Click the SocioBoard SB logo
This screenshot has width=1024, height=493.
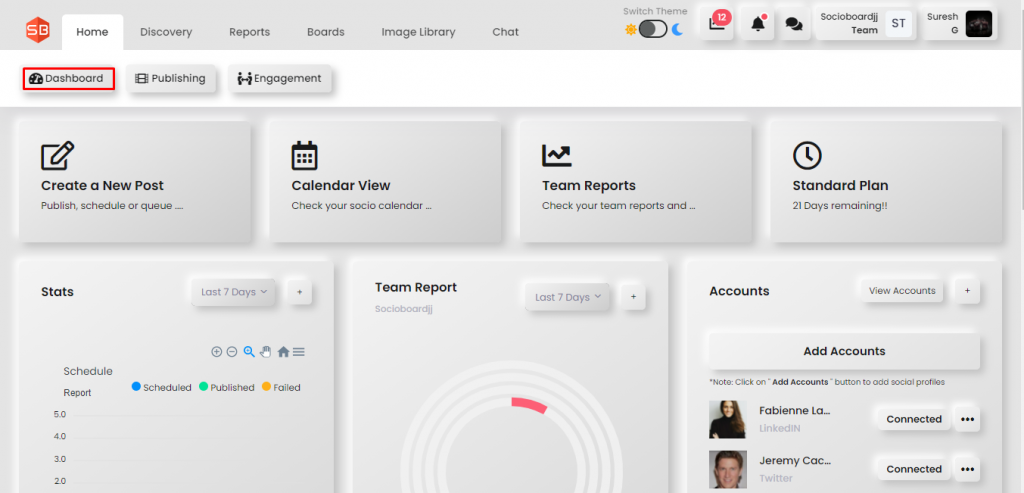pyautogui.click(x=38, y=31)
